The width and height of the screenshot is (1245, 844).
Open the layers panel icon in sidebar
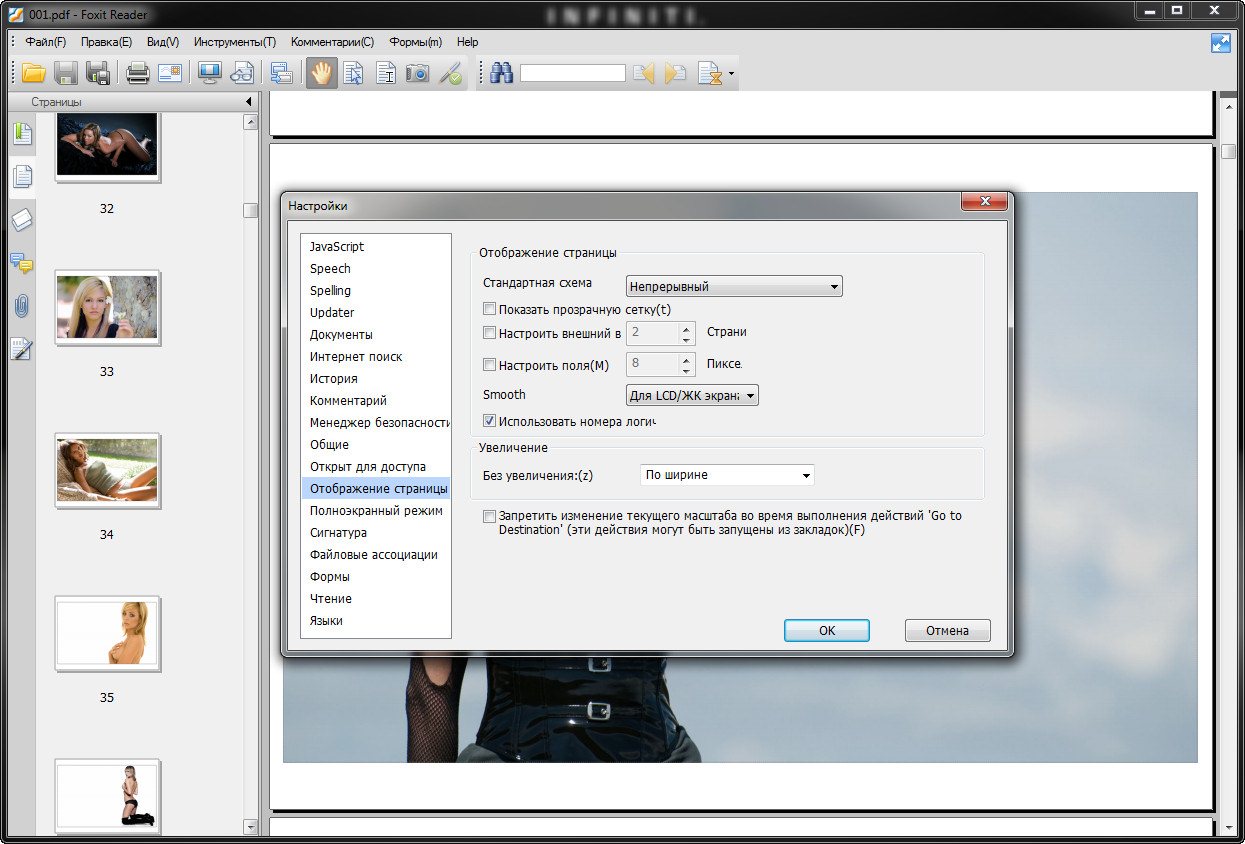pyautogui.click(x=22, y=220)
